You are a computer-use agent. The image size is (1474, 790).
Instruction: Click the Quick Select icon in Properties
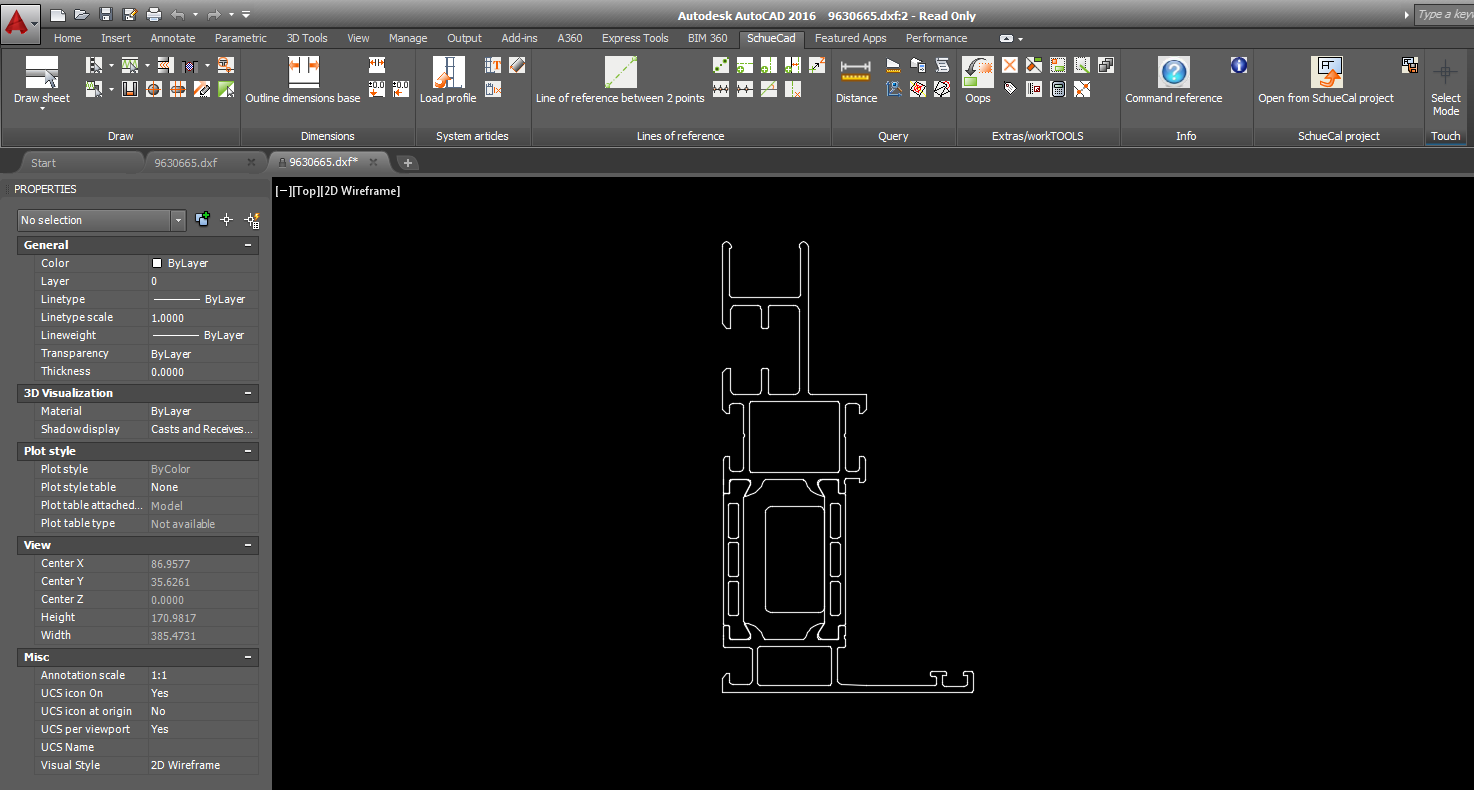[253, 220]
